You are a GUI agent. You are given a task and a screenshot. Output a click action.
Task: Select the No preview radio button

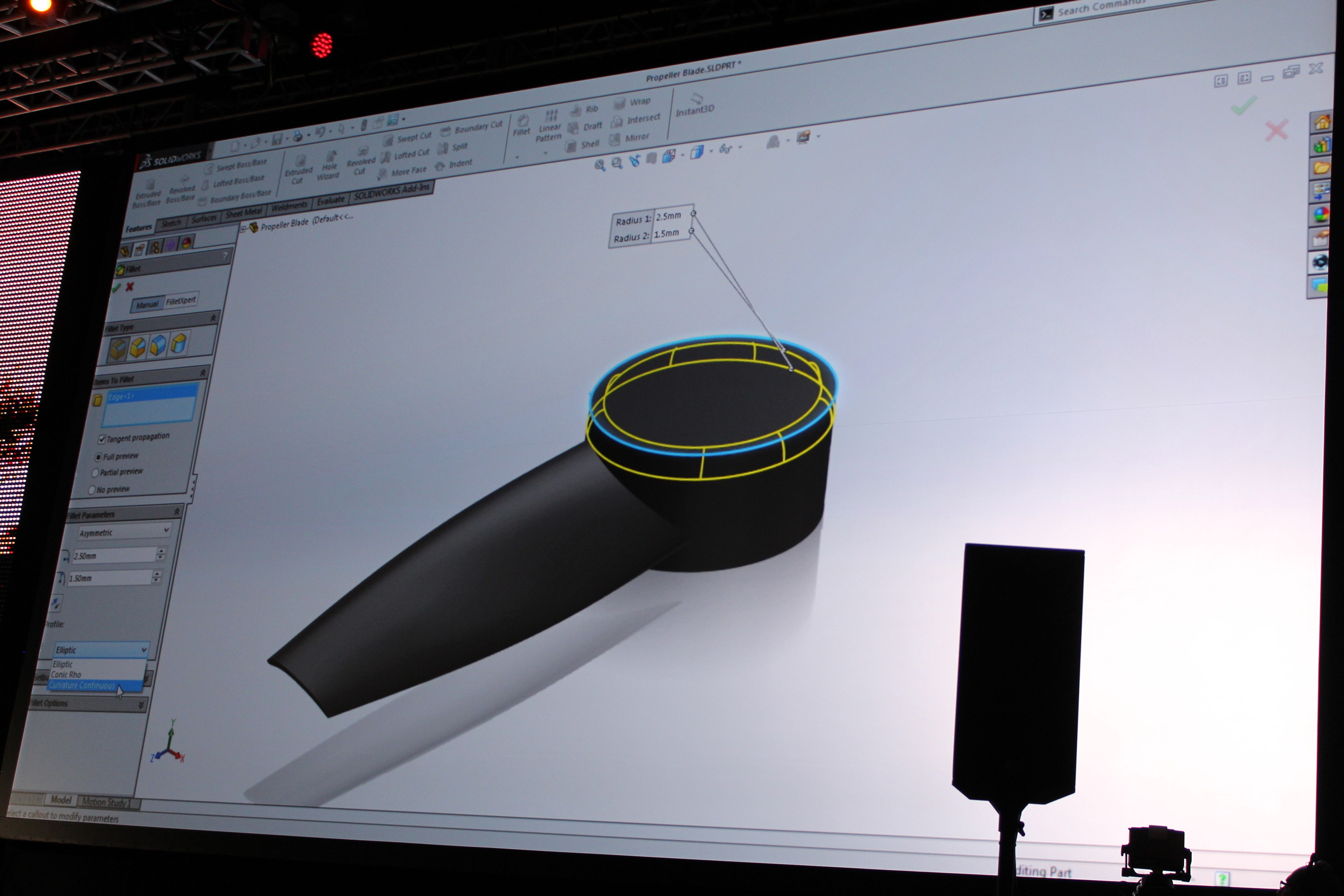click(91, 490)
